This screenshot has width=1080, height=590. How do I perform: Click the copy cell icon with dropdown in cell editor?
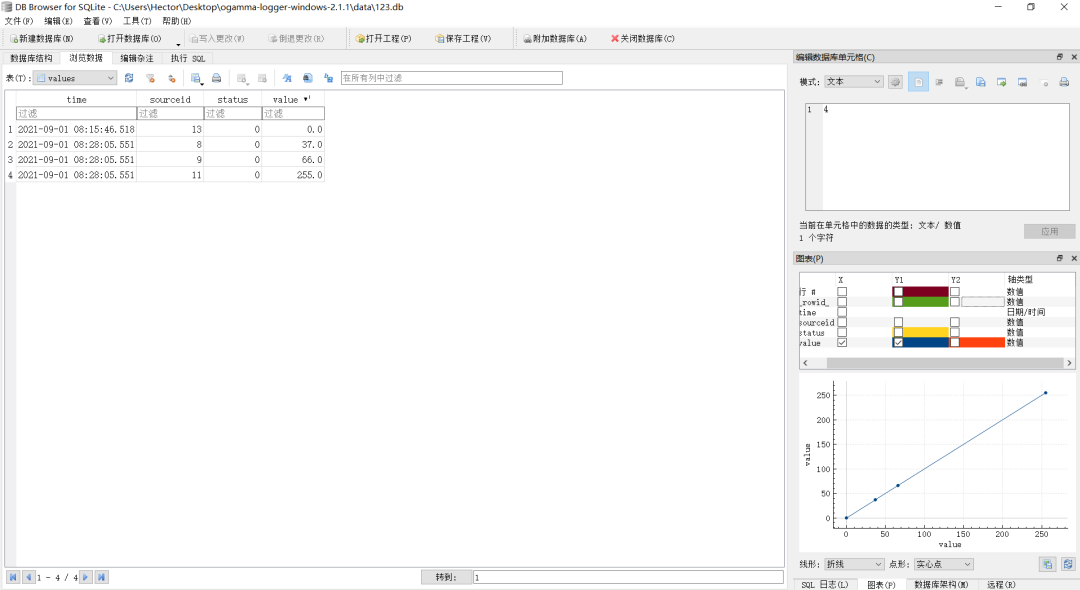tap(960, 82)
